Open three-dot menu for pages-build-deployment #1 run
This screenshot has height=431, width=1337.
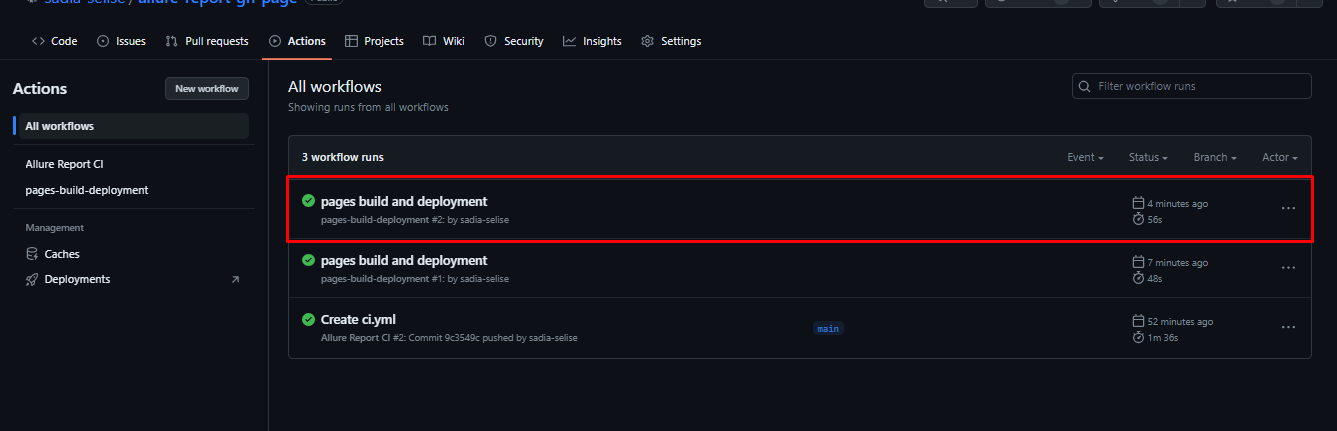1288,268
